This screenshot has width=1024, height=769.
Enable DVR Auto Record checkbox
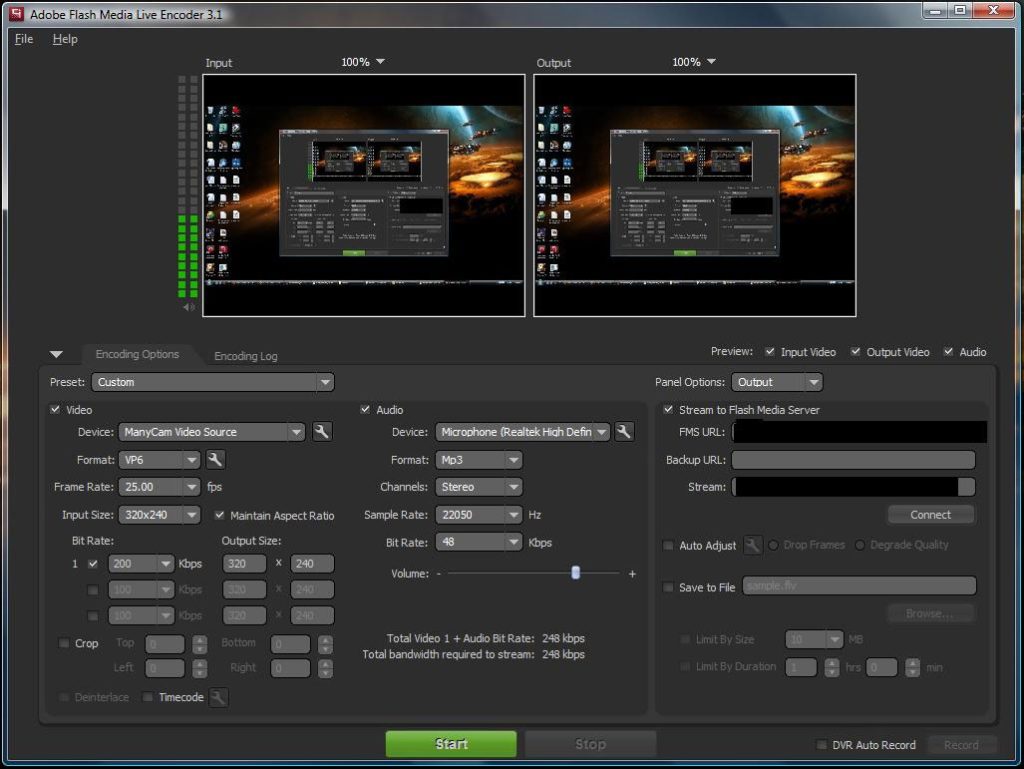click(x=822, y=745)
